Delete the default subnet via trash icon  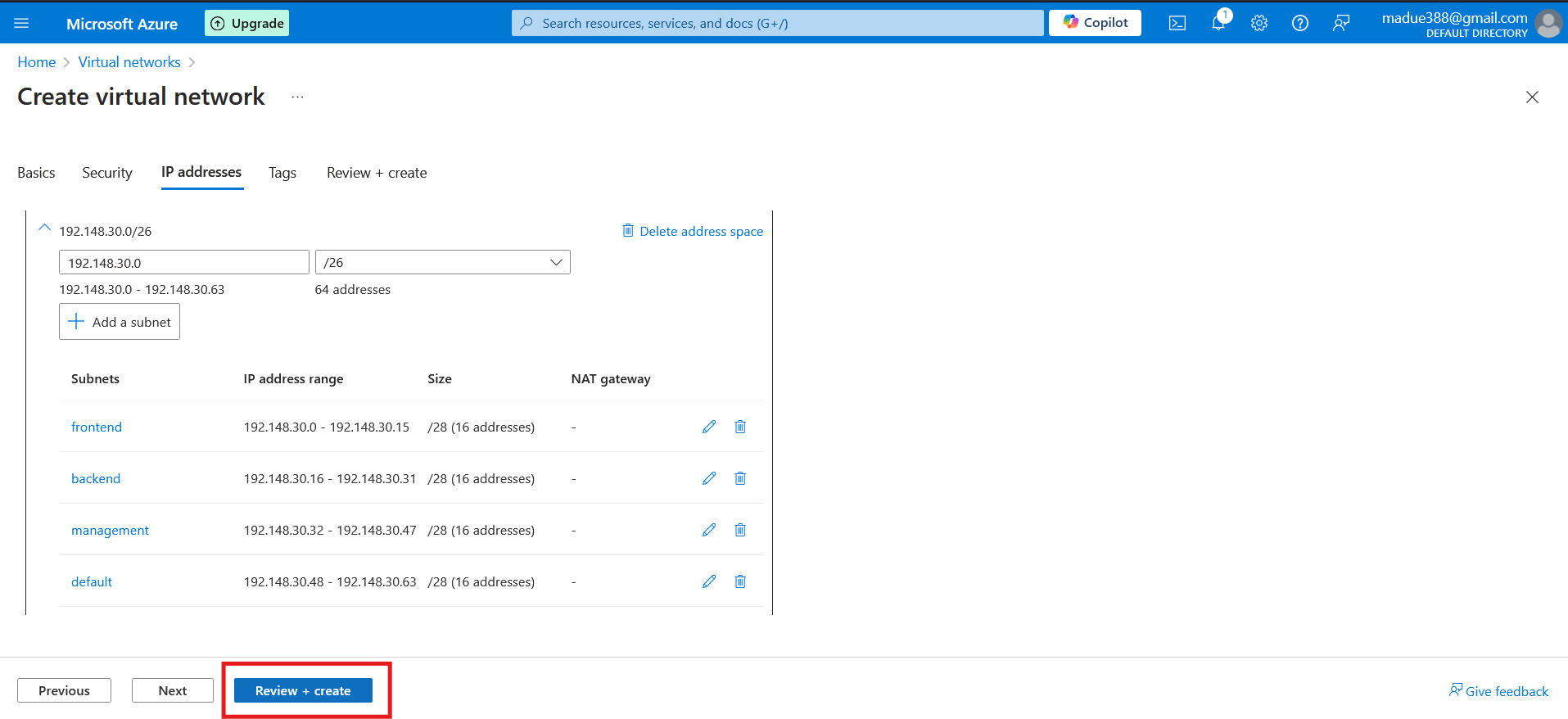coord(740,581)
